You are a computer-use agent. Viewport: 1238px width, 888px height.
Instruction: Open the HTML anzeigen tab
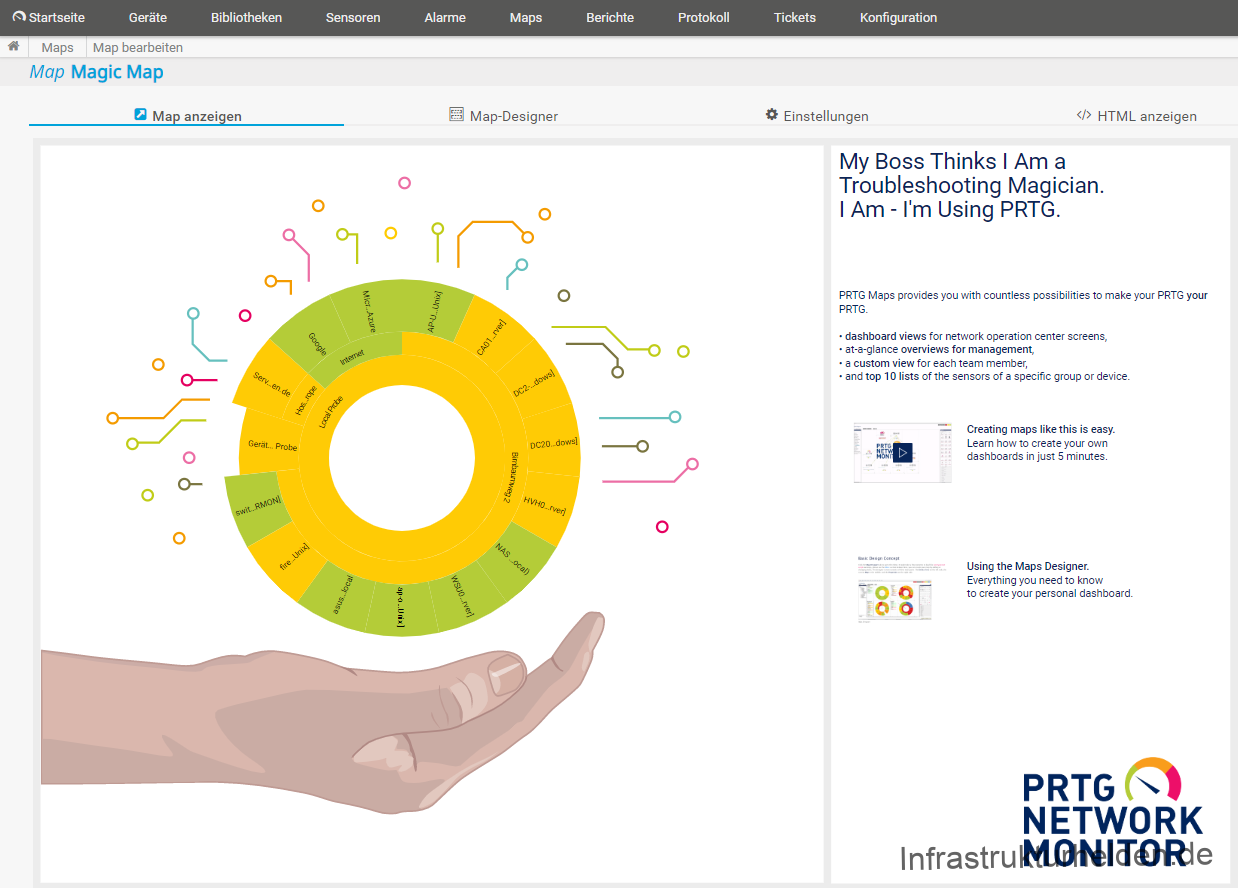[1136, 116]
